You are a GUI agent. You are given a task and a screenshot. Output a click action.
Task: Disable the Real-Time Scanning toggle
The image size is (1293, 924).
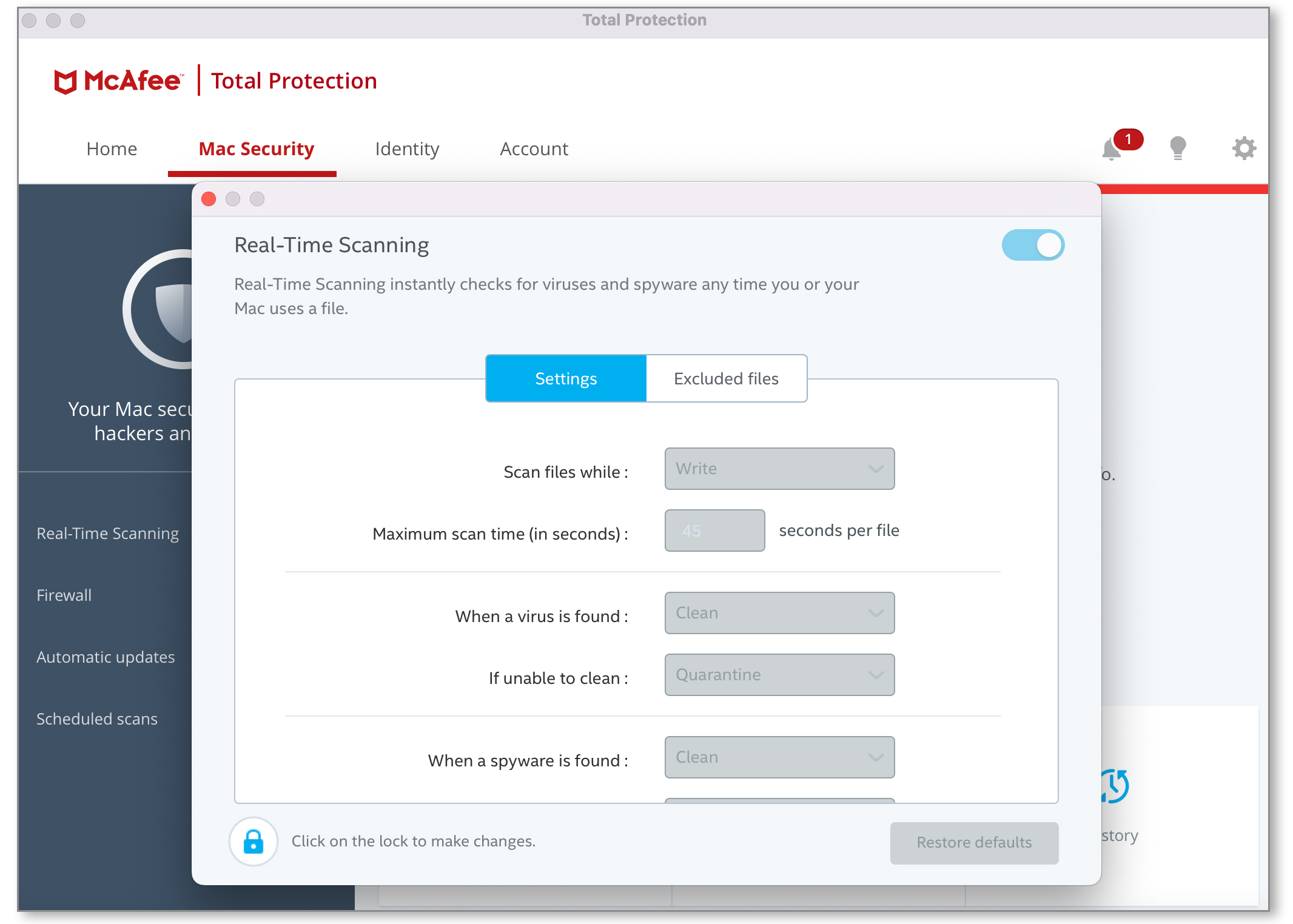tap(1033, 245)
